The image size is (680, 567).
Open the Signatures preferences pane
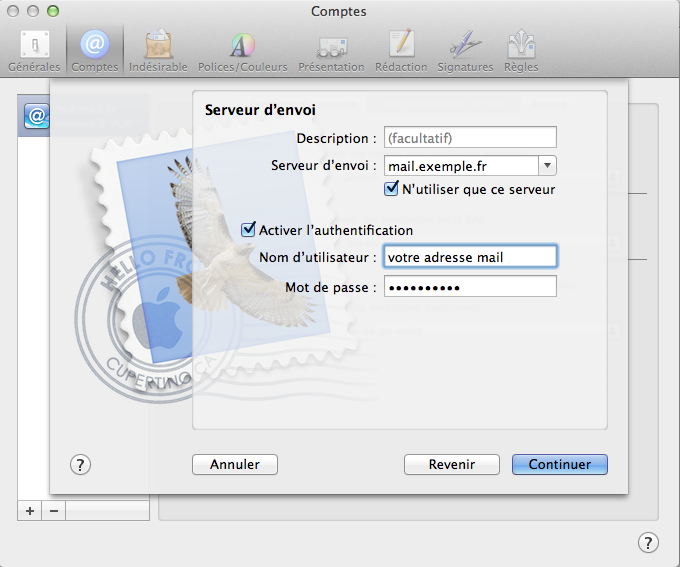pyautogui.click(x=465, y=51)
